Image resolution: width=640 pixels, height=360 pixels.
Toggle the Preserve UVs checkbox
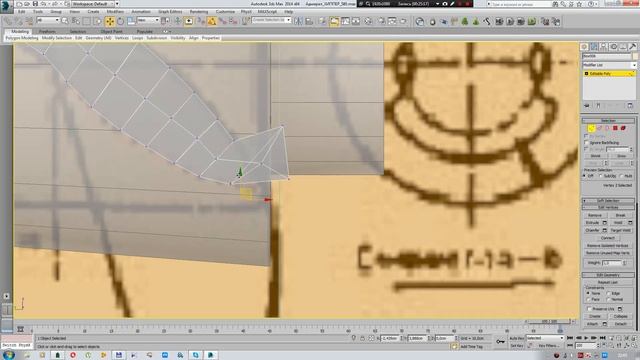click(589, 309)
